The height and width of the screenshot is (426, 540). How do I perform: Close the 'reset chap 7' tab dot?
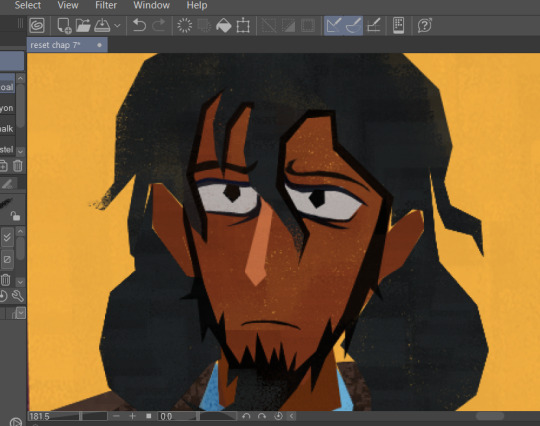click(x=100, y=45)
